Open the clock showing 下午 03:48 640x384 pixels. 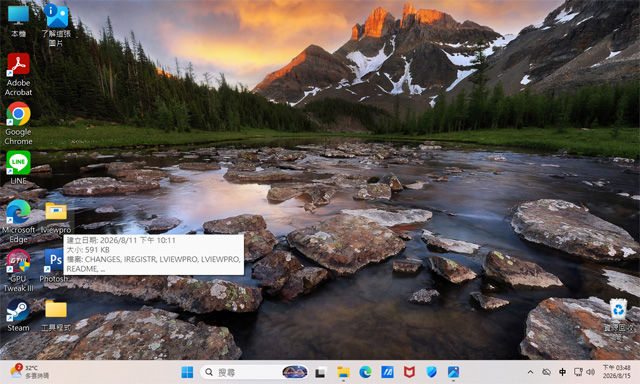617,372
